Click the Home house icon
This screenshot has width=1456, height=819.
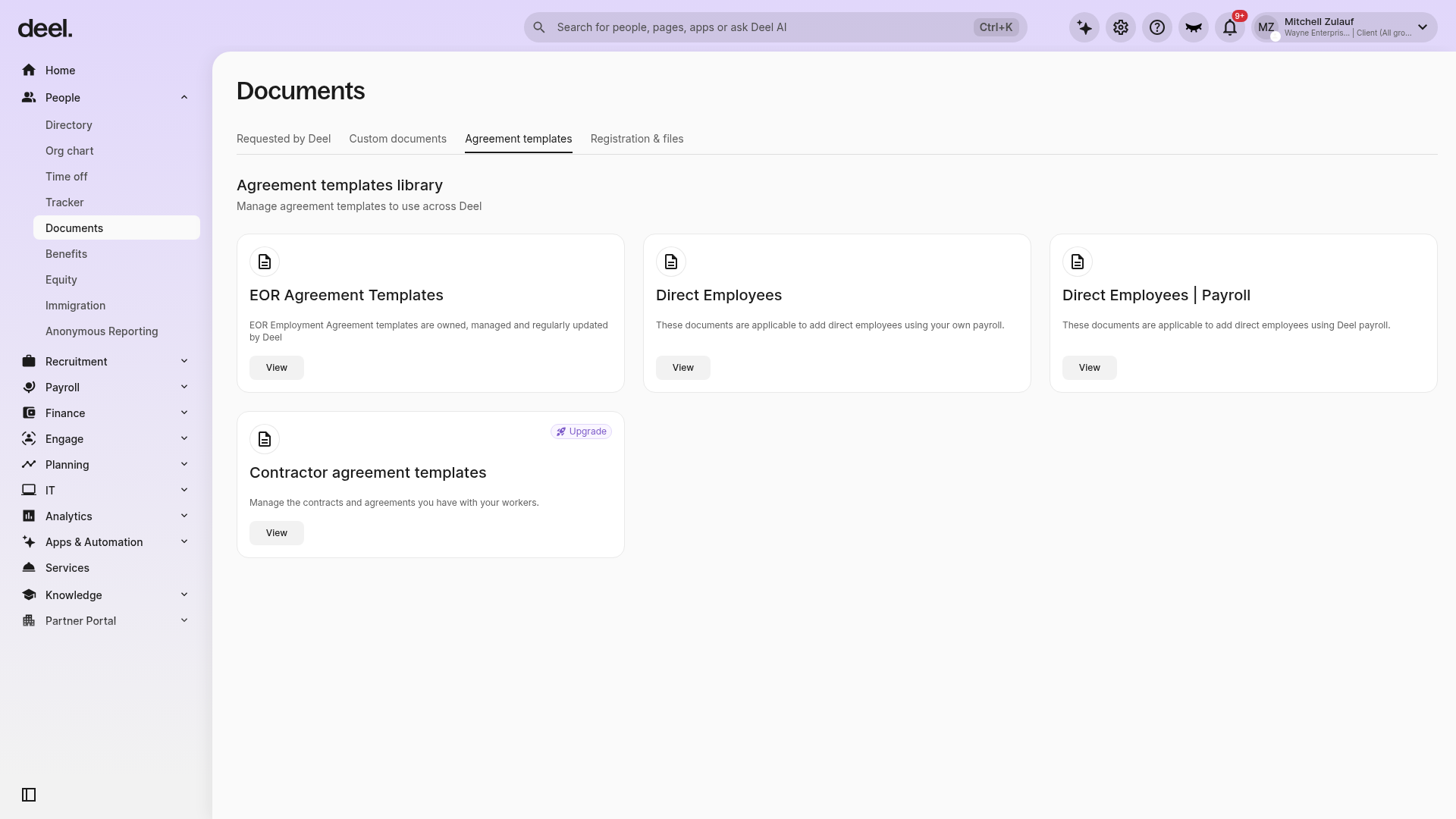point(29,71)
